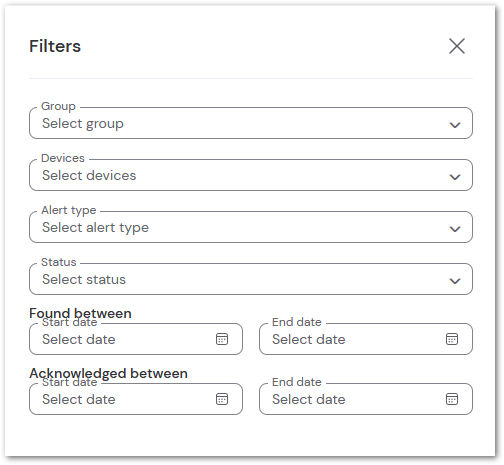Image resolution: width=504 pixels, height=465 pixels.
Task: Open calendar for Acknowledged between end date
Action: [452, 399]
